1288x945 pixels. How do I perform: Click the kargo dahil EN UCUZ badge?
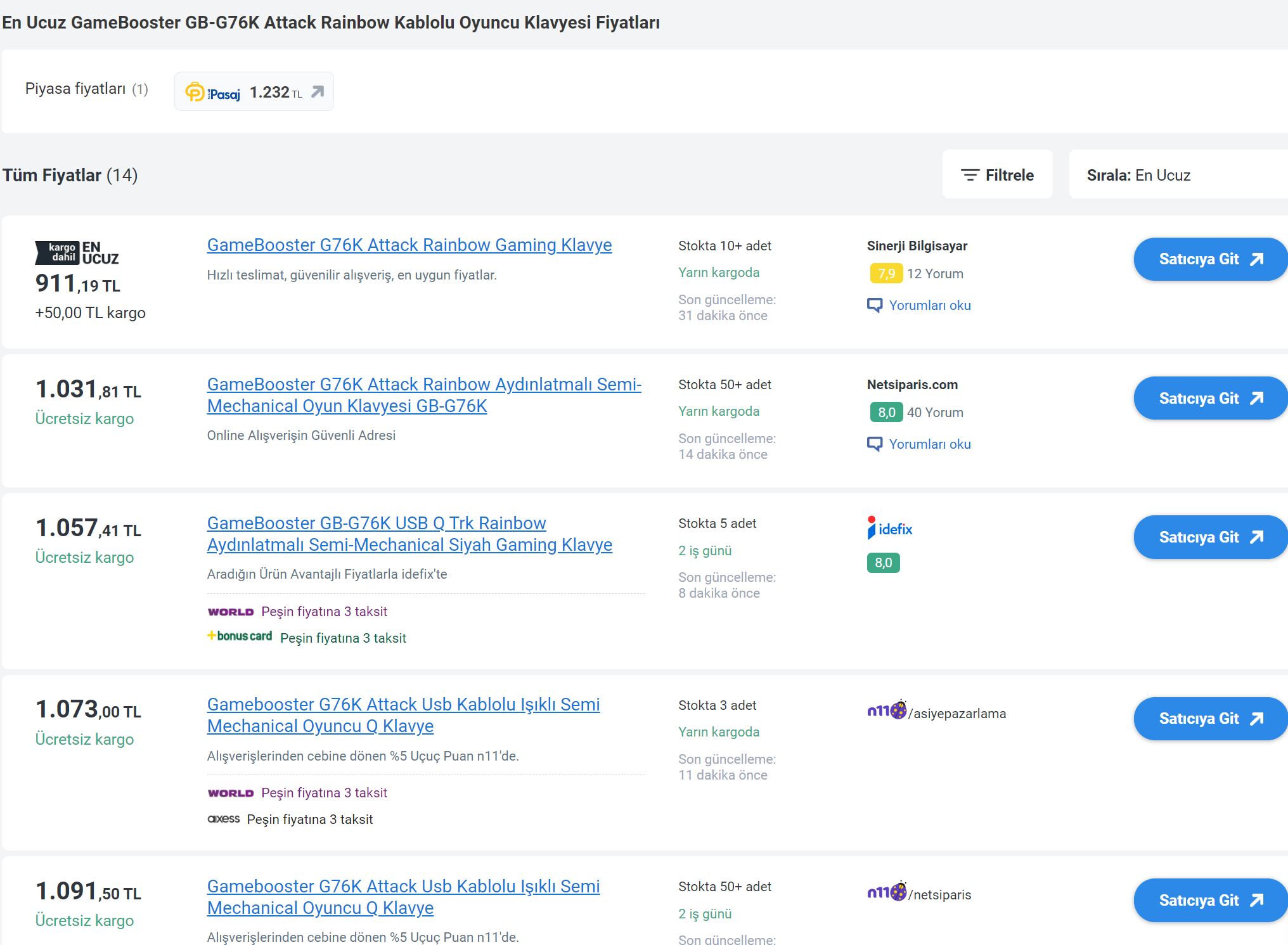pyautogui.click(x=77, y=253)
